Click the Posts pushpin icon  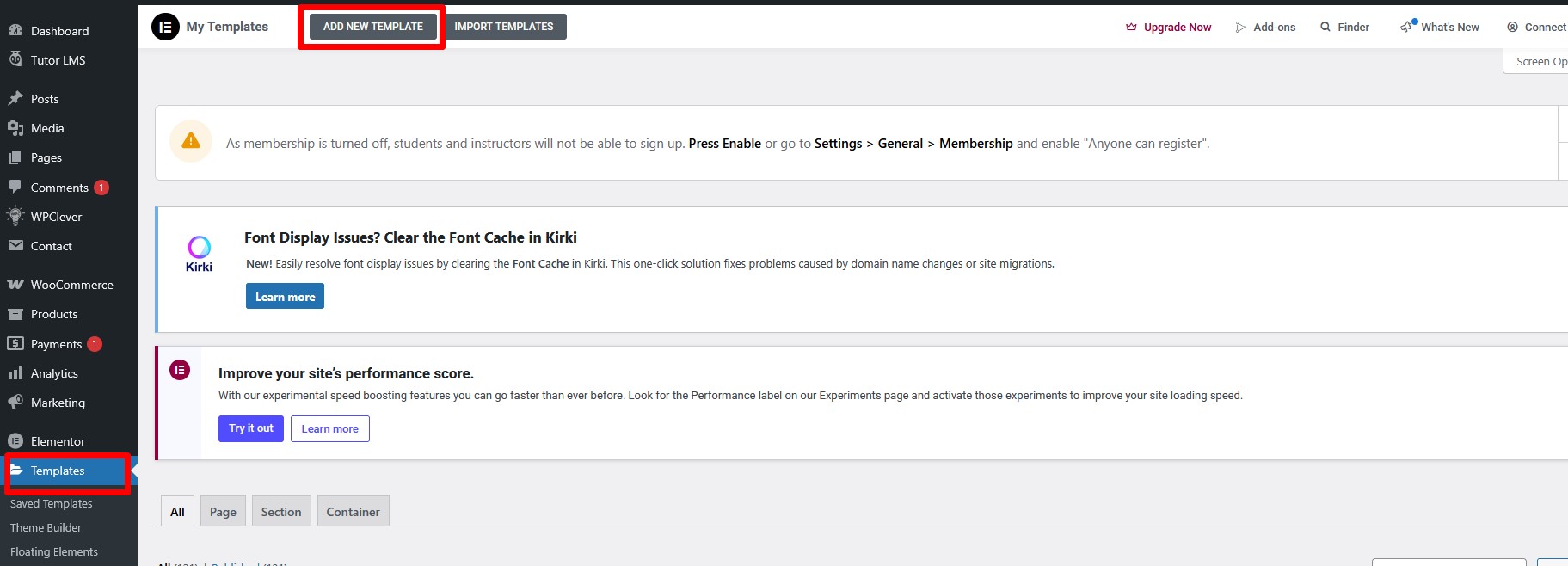click(15, 98)
